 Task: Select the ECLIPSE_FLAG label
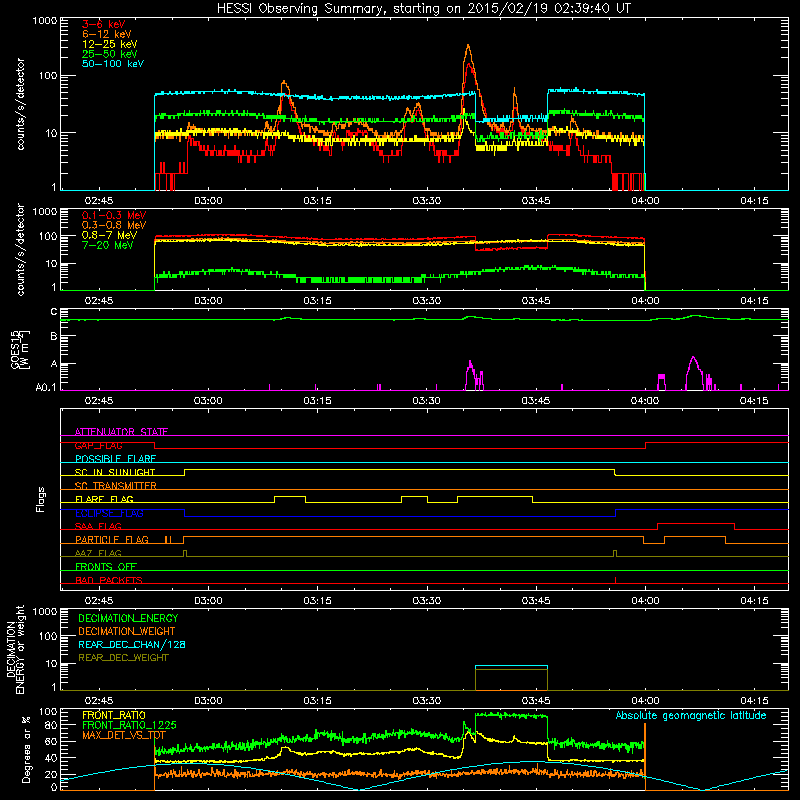coord(109,513)
